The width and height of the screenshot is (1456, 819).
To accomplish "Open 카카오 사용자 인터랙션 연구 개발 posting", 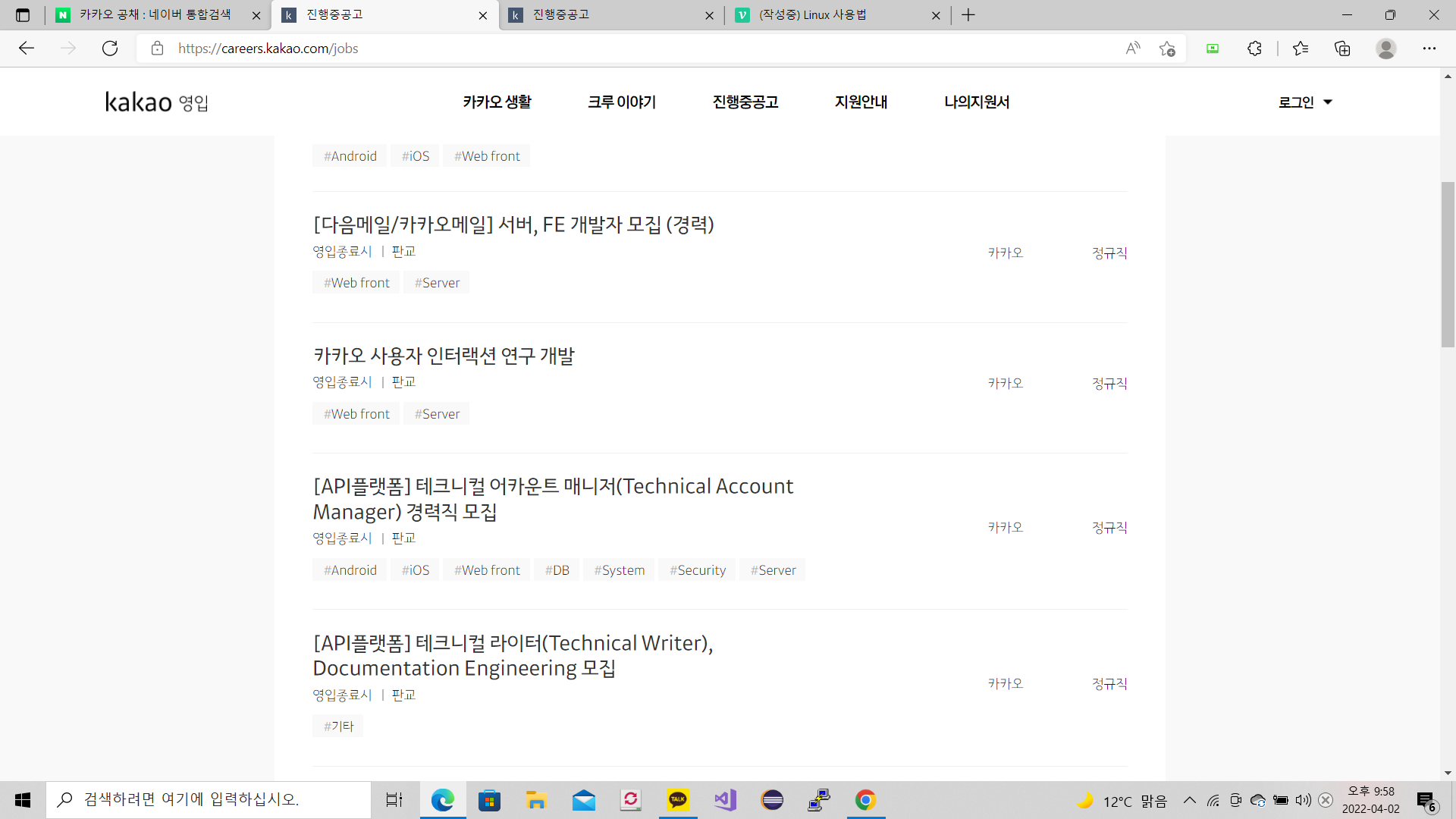I will click(444, 356).
